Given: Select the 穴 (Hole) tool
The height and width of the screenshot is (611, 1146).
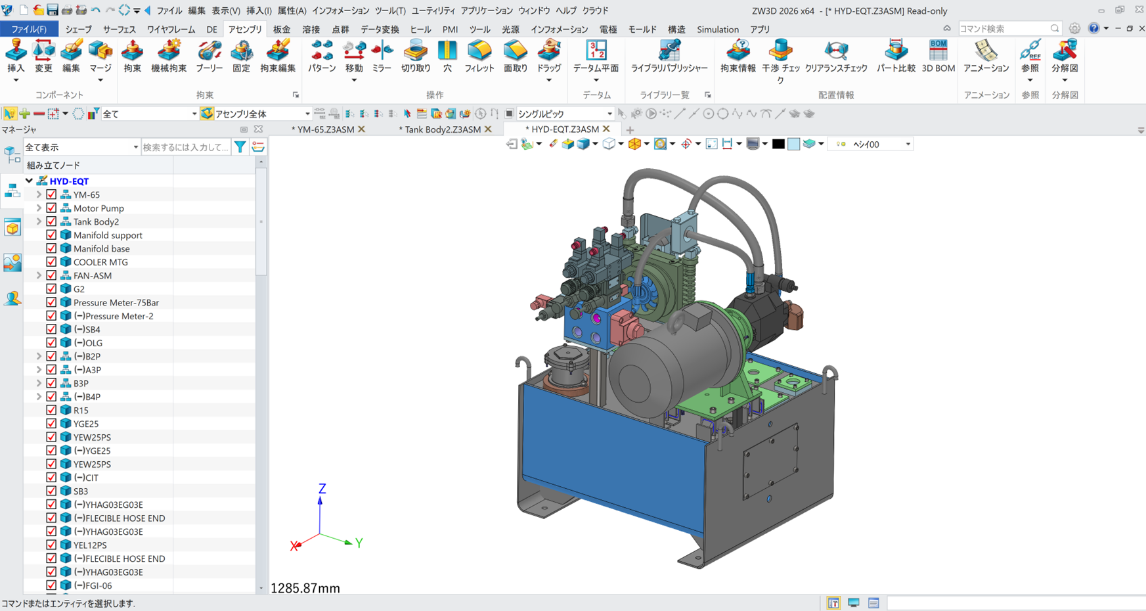Looking at the screenshot, I should click(447, 51).
